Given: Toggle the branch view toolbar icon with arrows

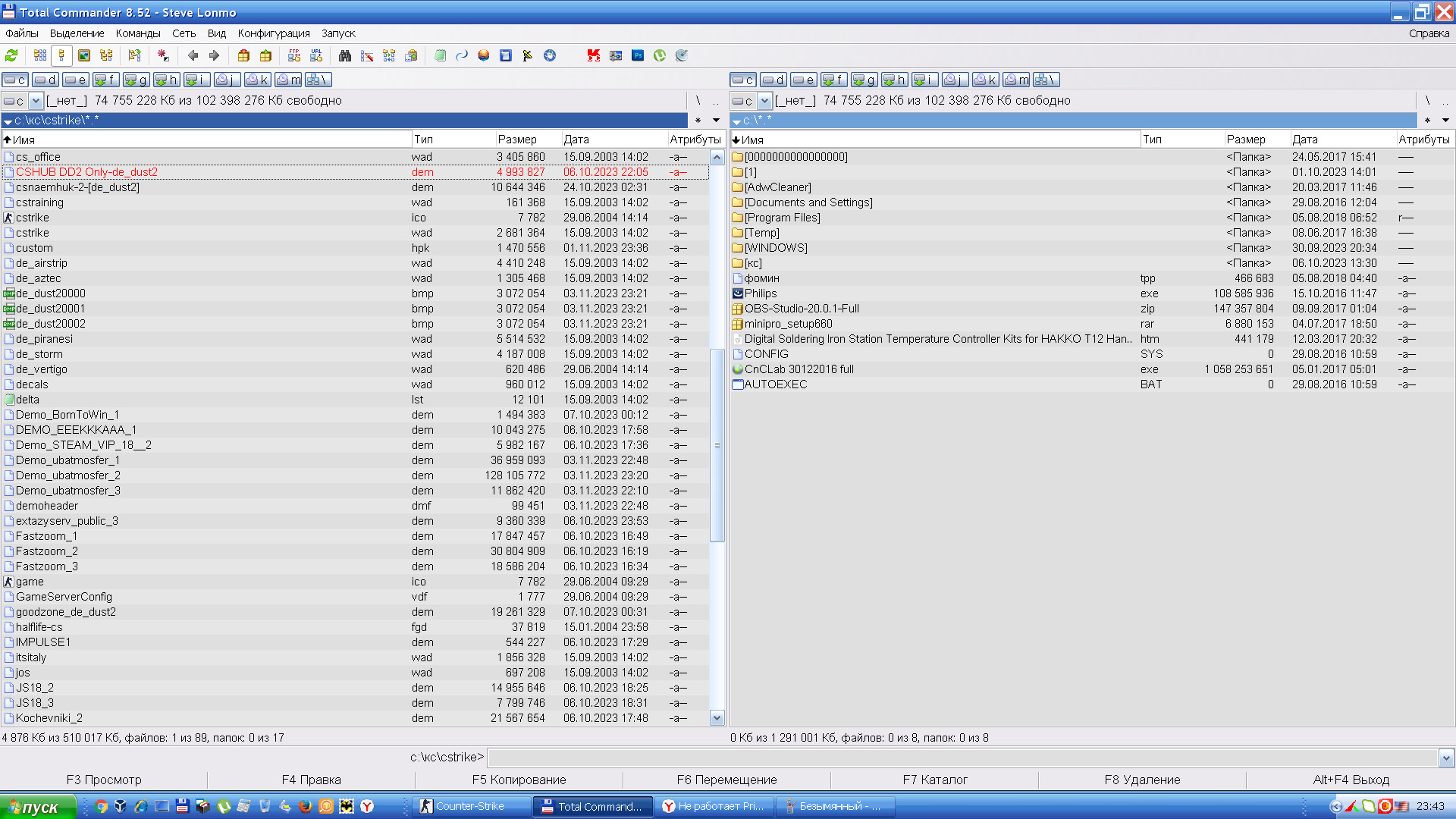Looking at the screenshot, I should pyautogui.click(x=135, y=55).
